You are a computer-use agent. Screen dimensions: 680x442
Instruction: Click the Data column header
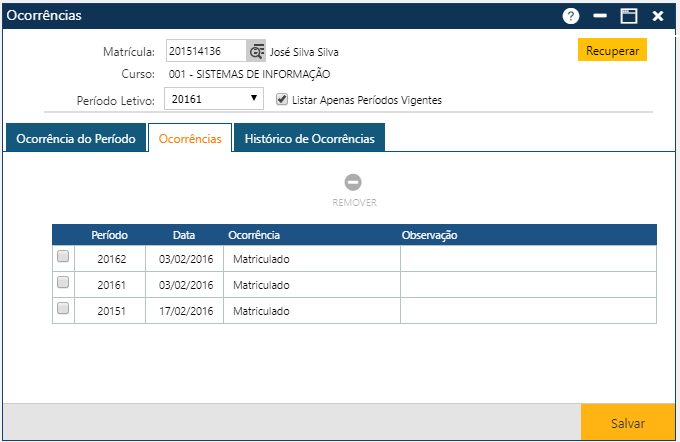tap(184, 235)
